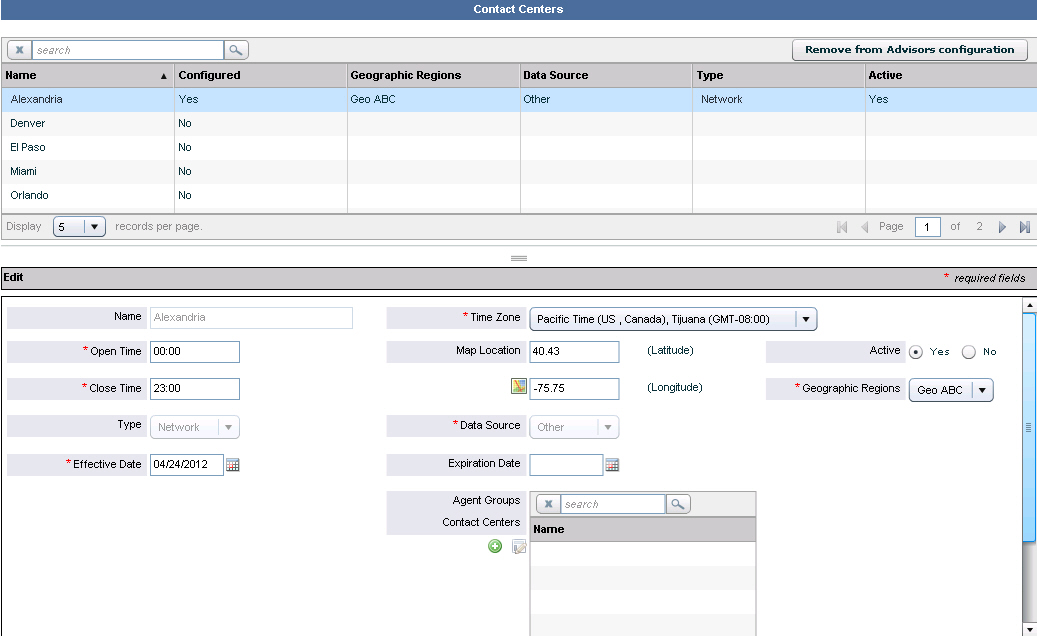This screenshot has height=636, width=1037.
Task: Sort table by Configured column
Action: 260,75
